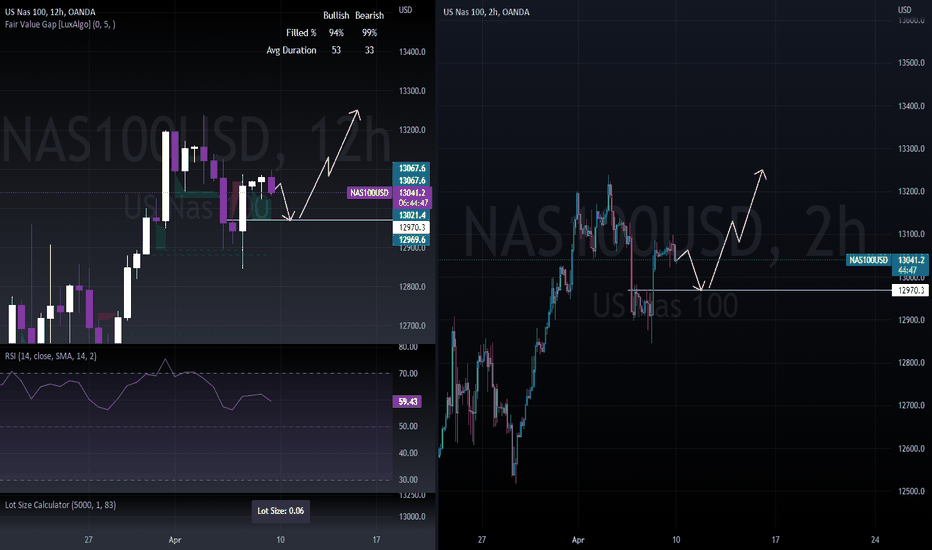This screenshot has width=932, height=550.
Task: Click the 13000.0 value in Lot Size pane scale
Action: [x=412, y=517]
